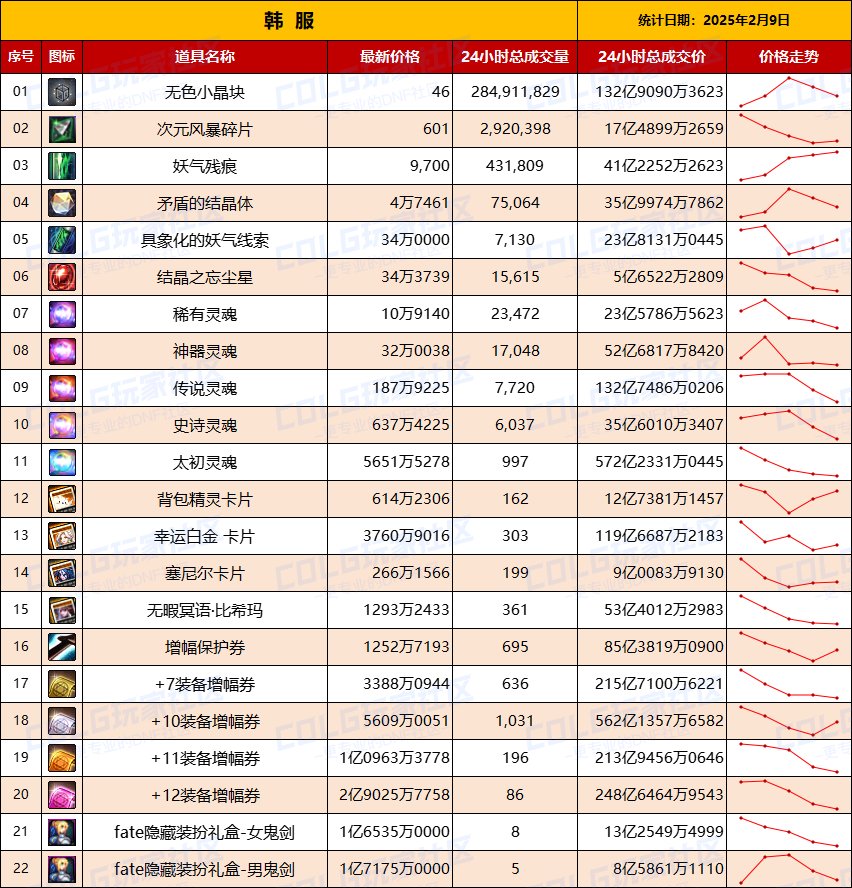Click row number 22
The image size is (852, 888).
[x=21, y=869]
